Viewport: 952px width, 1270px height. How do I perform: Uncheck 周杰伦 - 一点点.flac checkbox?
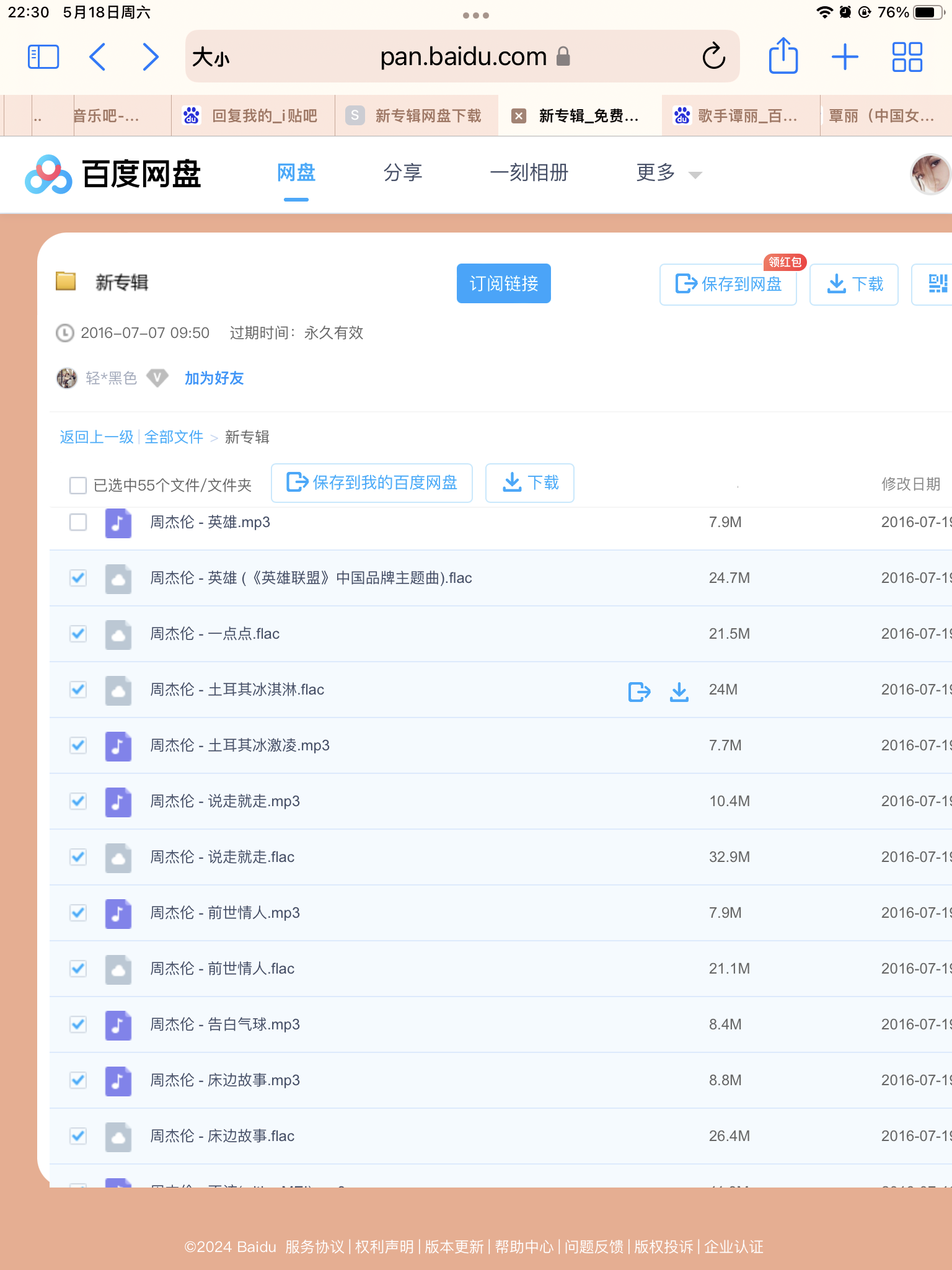[78, 634]
